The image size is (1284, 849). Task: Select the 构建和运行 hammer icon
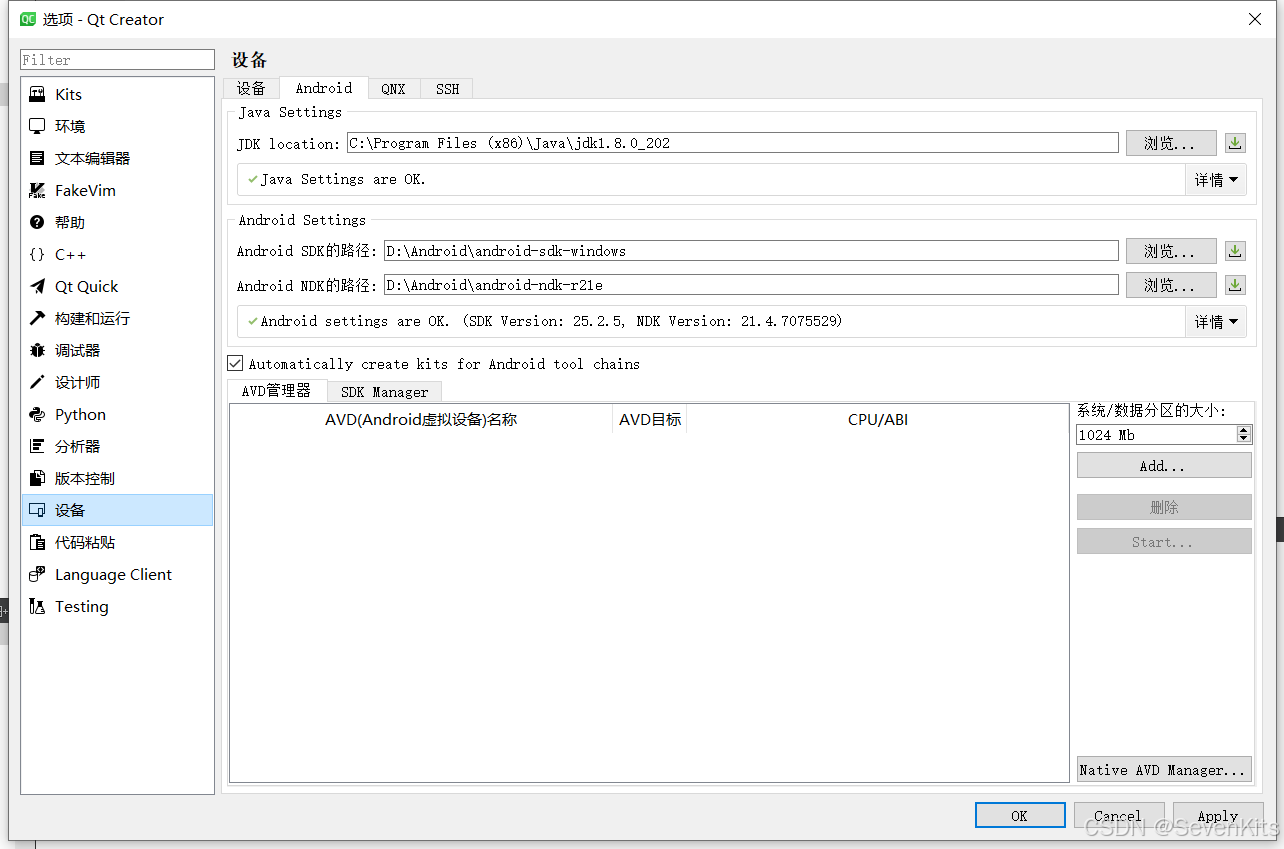[x=37, y=318]
